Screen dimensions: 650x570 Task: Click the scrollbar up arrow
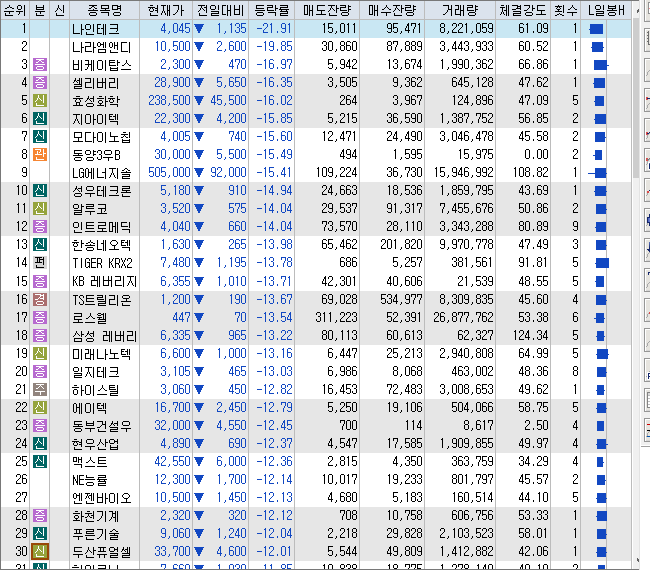point(638,9)
